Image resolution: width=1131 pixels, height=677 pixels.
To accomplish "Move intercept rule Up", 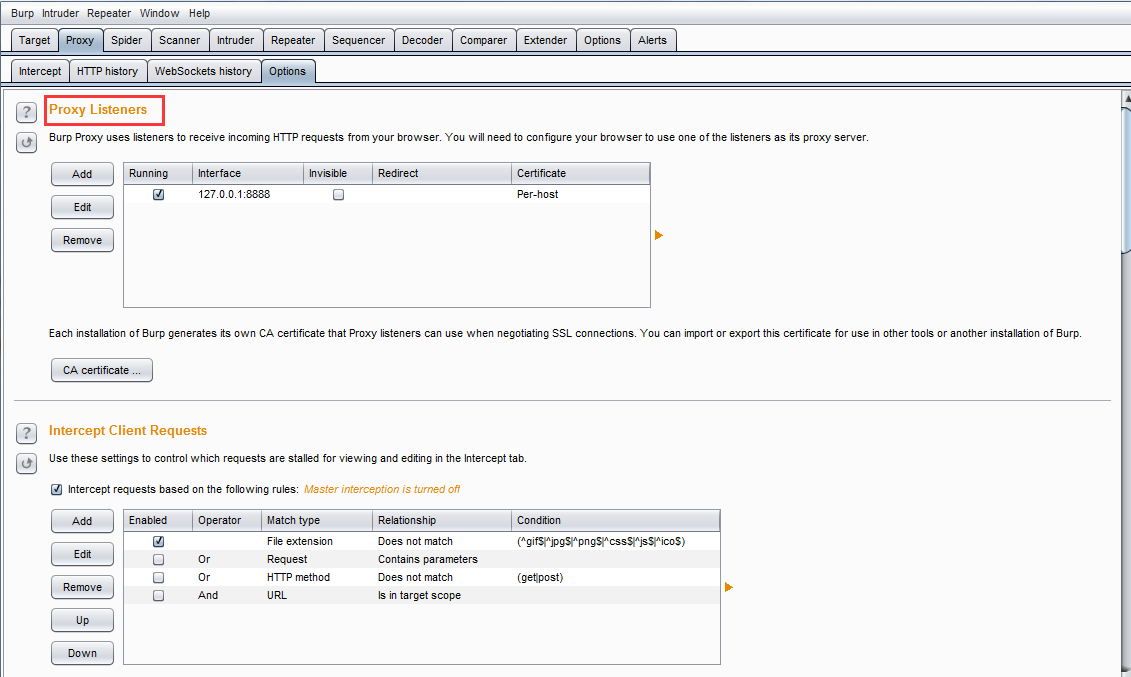I will point(82,620).
